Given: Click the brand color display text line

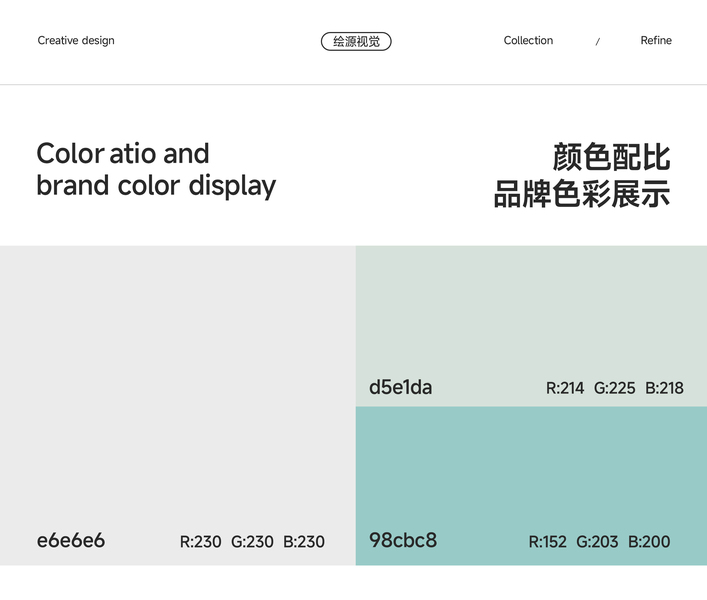Looking at the screenshot, I should [156, 186].
